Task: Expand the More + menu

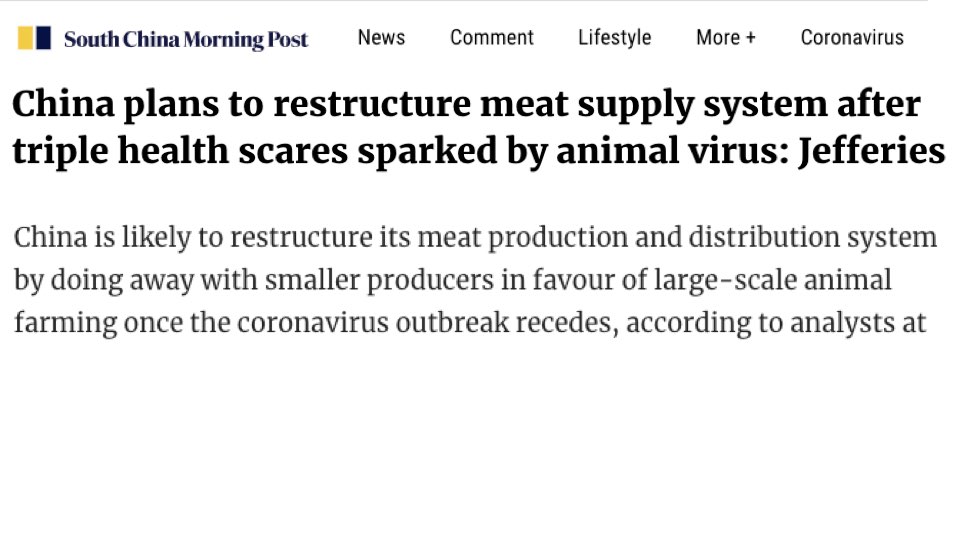Action: (726, 37)
